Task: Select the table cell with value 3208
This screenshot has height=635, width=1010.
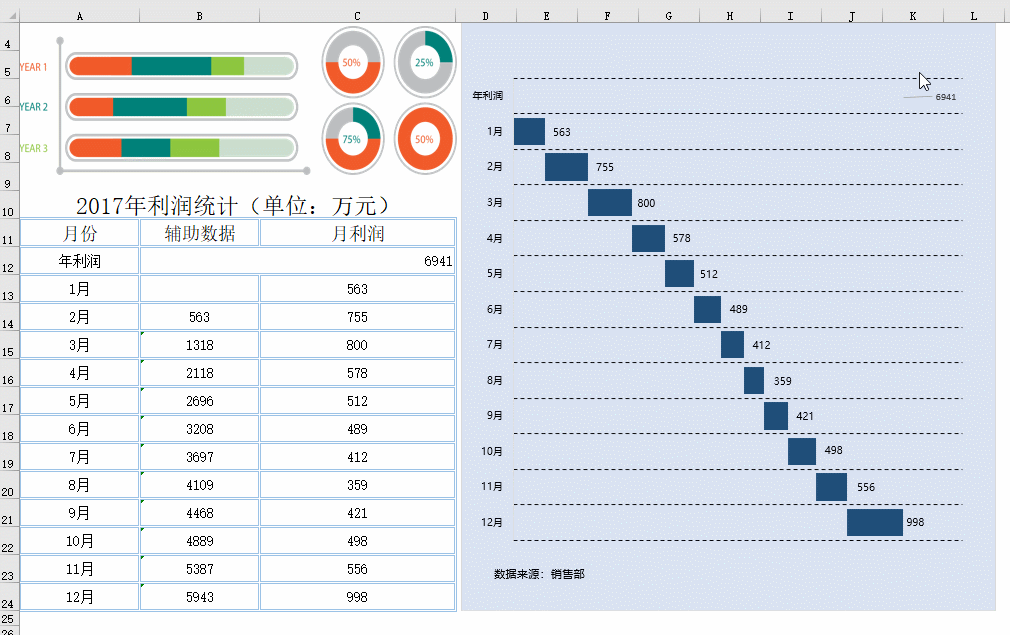Action: [x=199, y=430]
